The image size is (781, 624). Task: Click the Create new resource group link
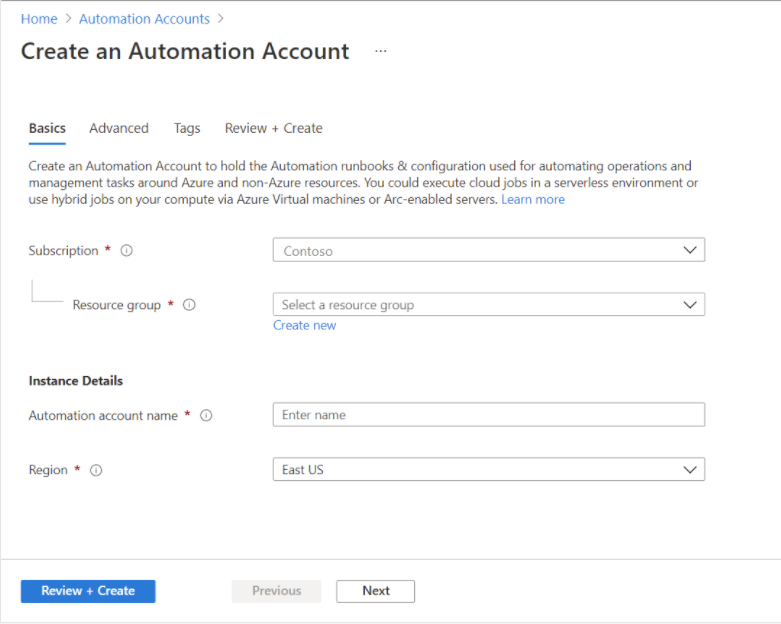[304, 326]
